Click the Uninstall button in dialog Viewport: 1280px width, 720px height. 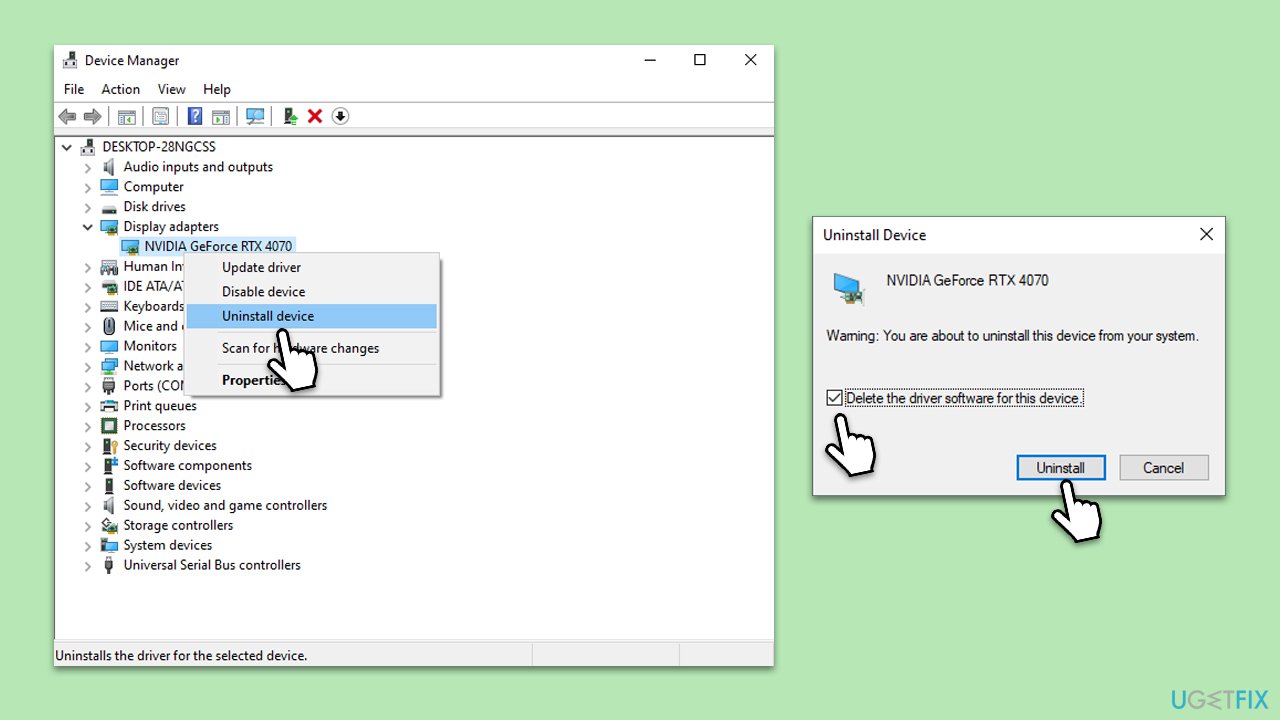coord(1061,468)
